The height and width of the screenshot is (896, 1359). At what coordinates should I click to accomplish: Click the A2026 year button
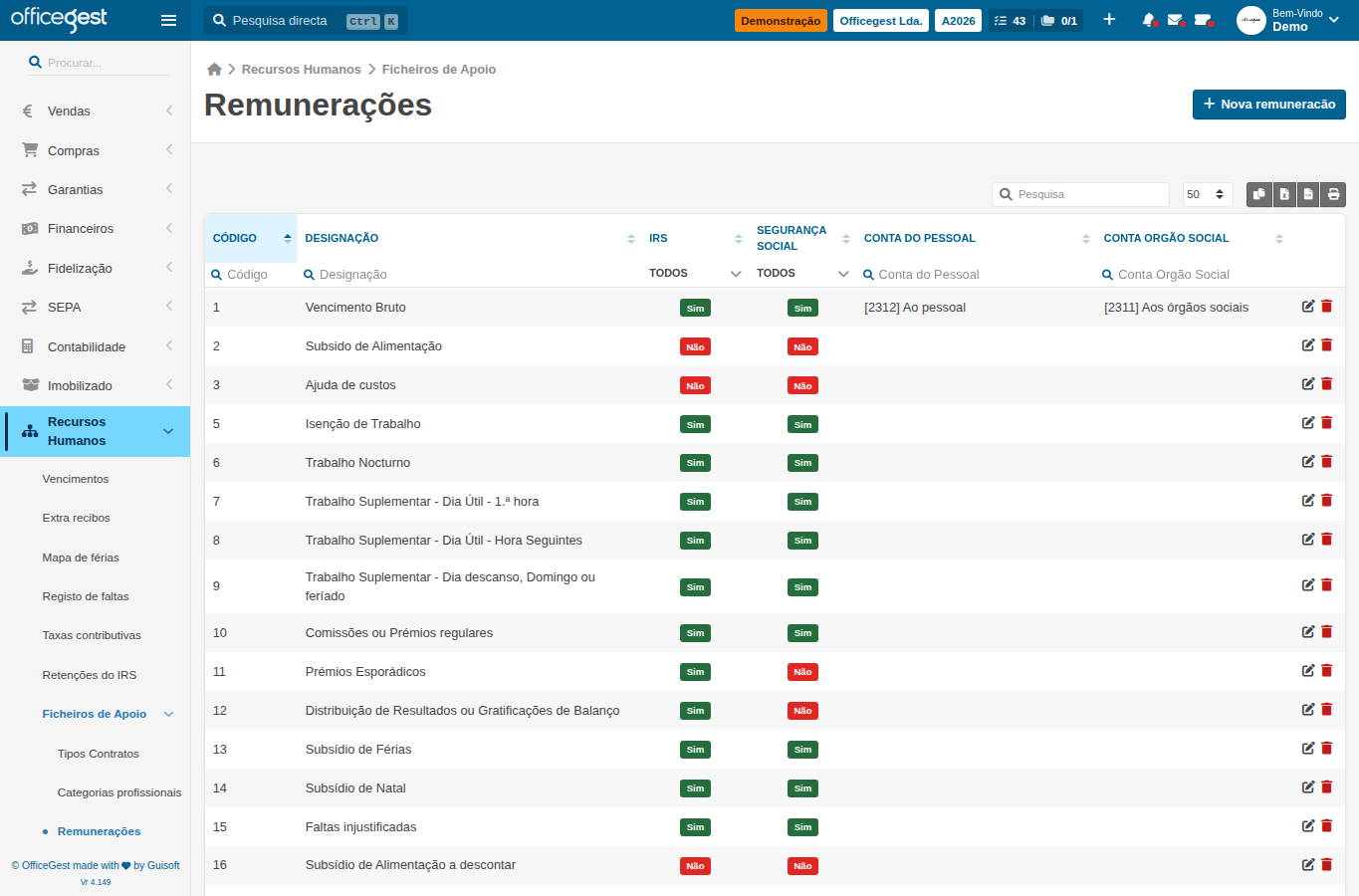point(959,20)
